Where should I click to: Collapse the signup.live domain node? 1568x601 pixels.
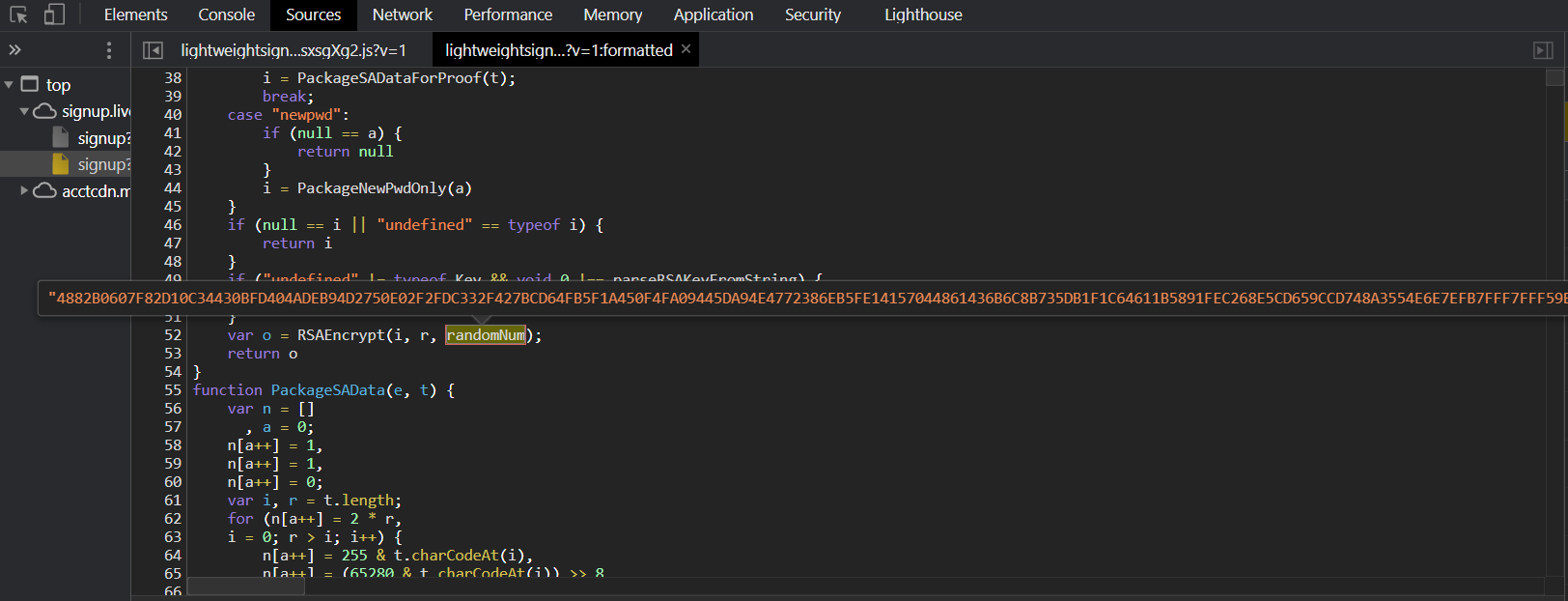pyautogui.click(x=24, y=112)
